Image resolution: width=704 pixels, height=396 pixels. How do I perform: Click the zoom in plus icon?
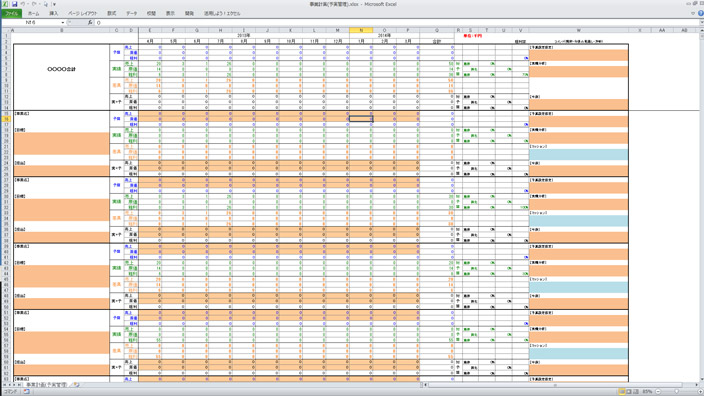700,392
